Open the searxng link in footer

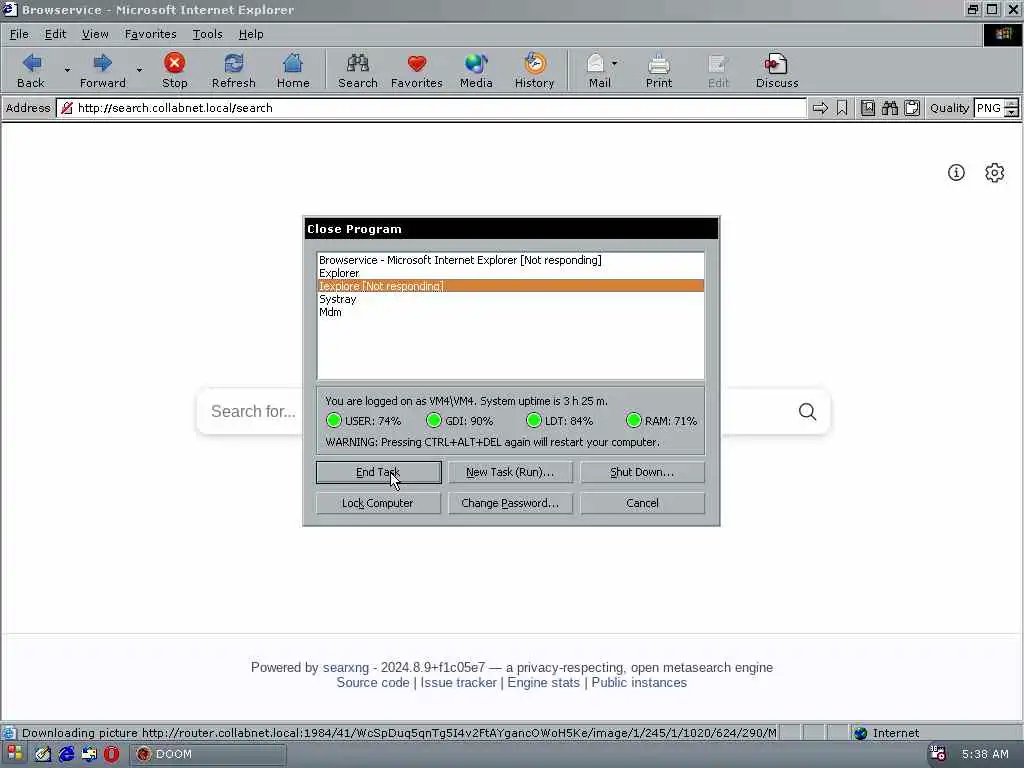pyautogui.click(x=345, y=667)
